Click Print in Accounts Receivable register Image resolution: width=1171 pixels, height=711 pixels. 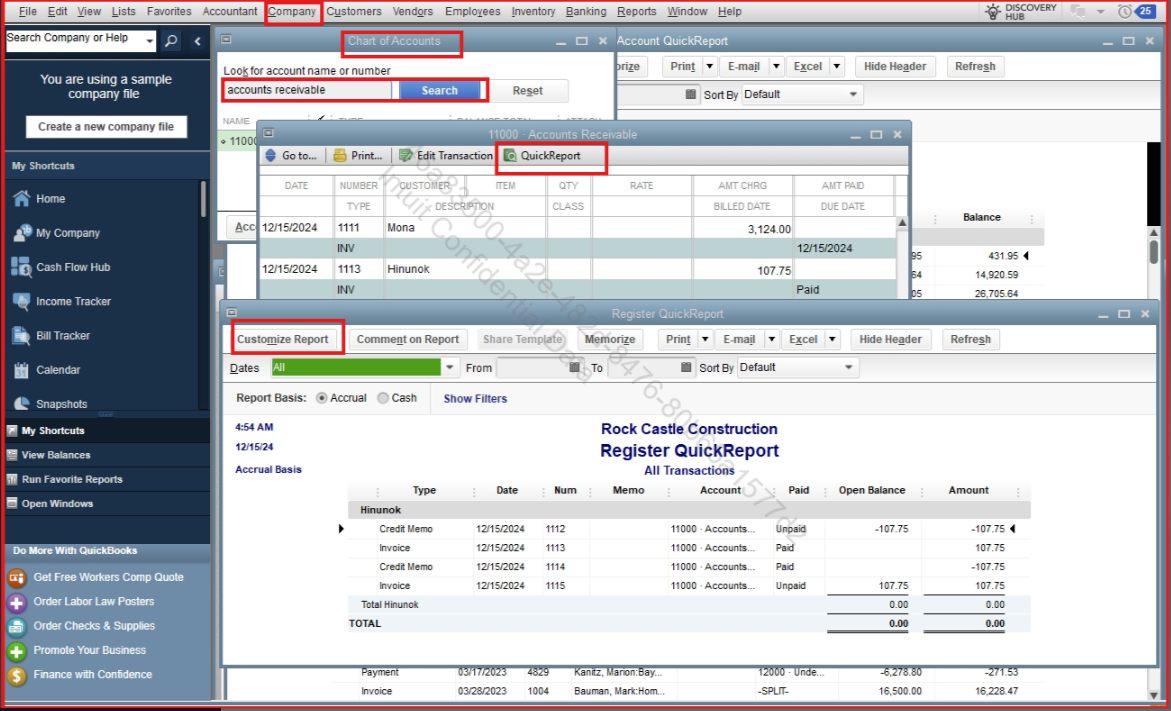point(358,155)
